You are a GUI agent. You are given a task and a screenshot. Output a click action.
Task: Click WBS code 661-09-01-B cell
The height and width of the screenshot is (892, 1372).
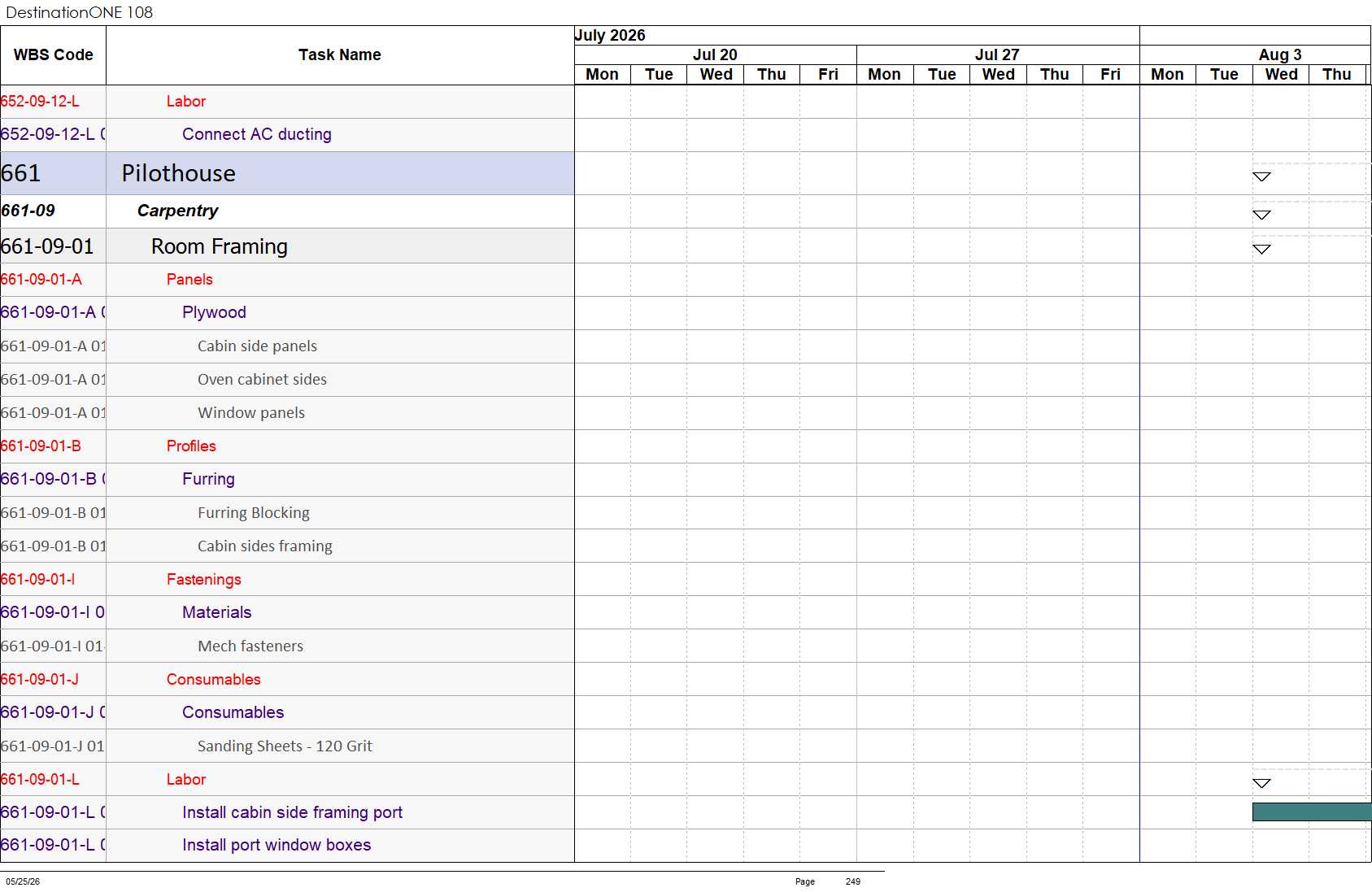53,446
